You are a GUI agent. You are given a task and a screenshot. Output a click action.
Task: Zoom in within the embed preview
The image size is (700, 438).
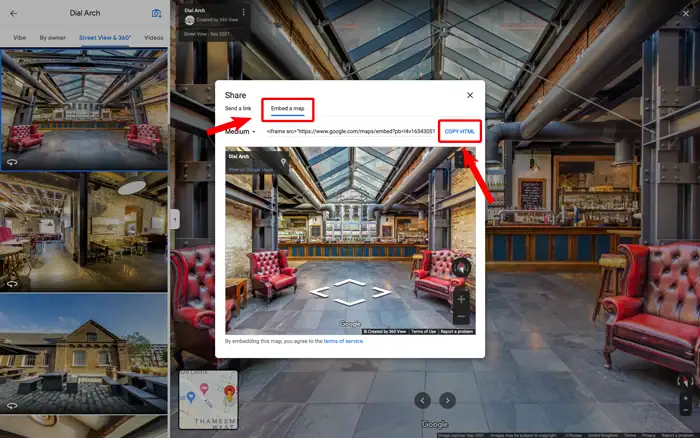461,297
